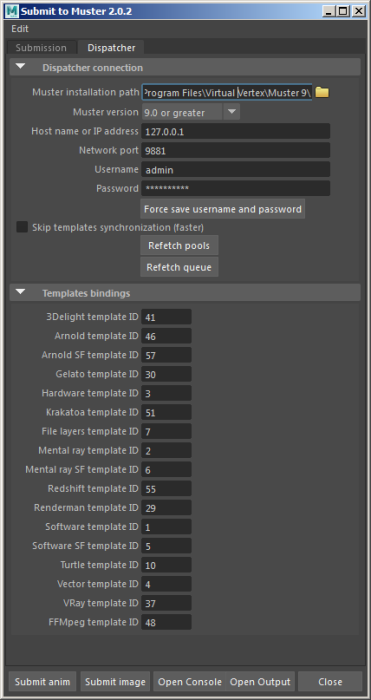The image size is (371, 700).
Task: Click the Mental ray SF template ID field
Action: tap(167, 470)
